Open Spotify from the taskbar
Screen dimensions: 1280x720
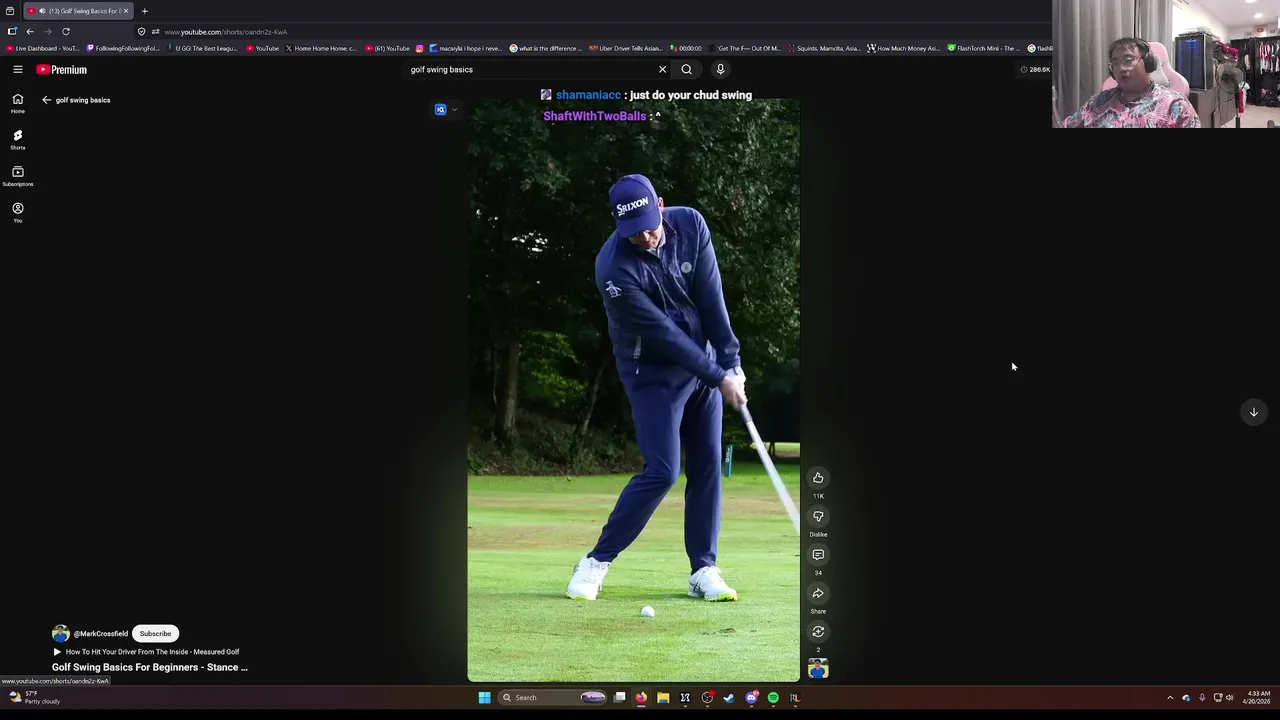pyautogui.click(x=773, y=698)
